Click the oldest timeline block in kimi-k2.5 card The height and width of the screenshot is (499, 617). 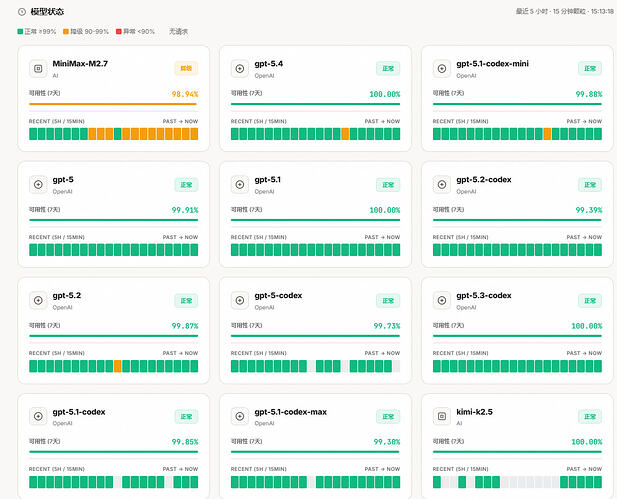click(x=437, y=482)
